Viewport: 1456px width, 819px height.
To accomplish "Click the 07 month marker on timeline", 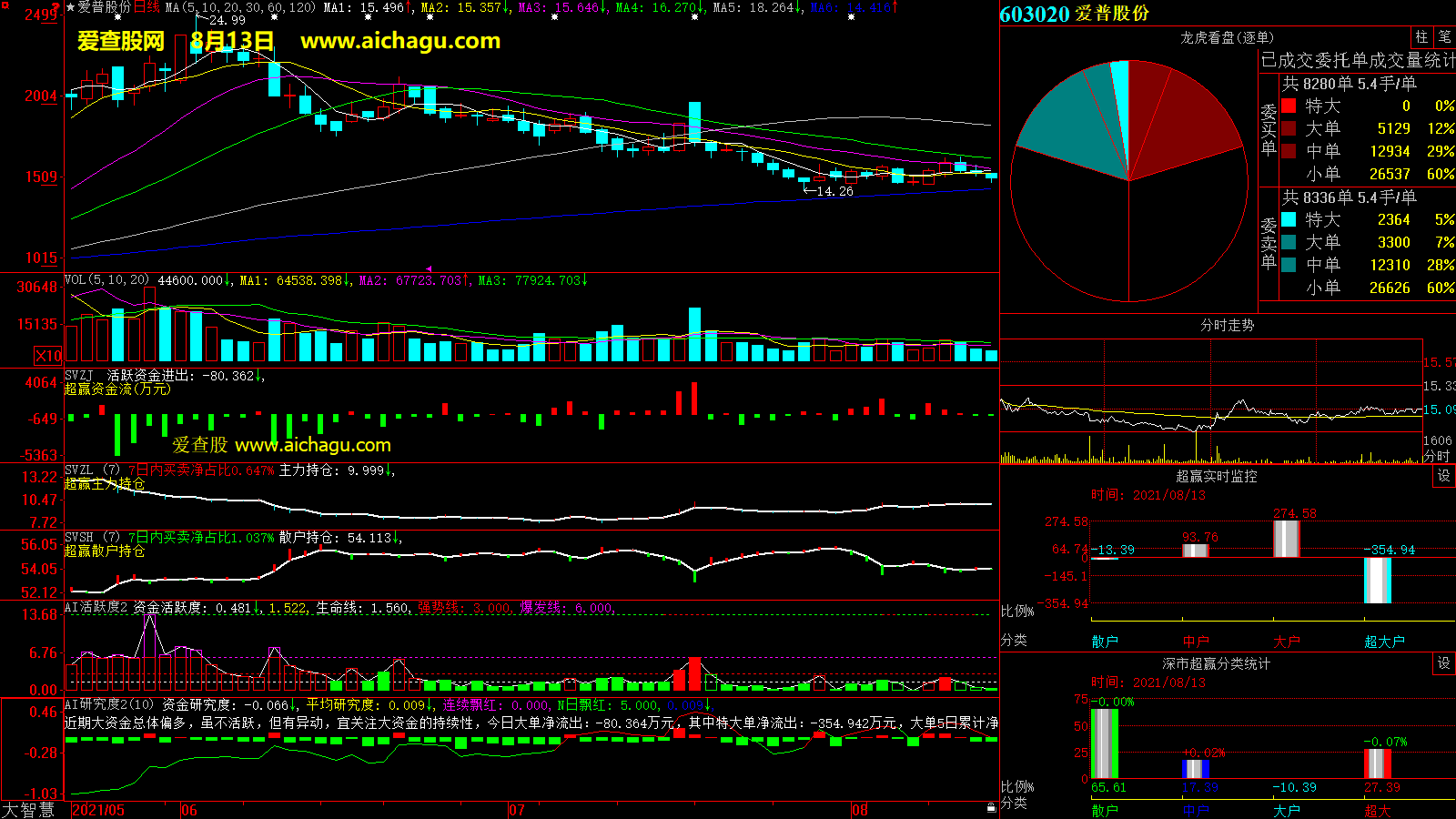I will click(516, 810).
